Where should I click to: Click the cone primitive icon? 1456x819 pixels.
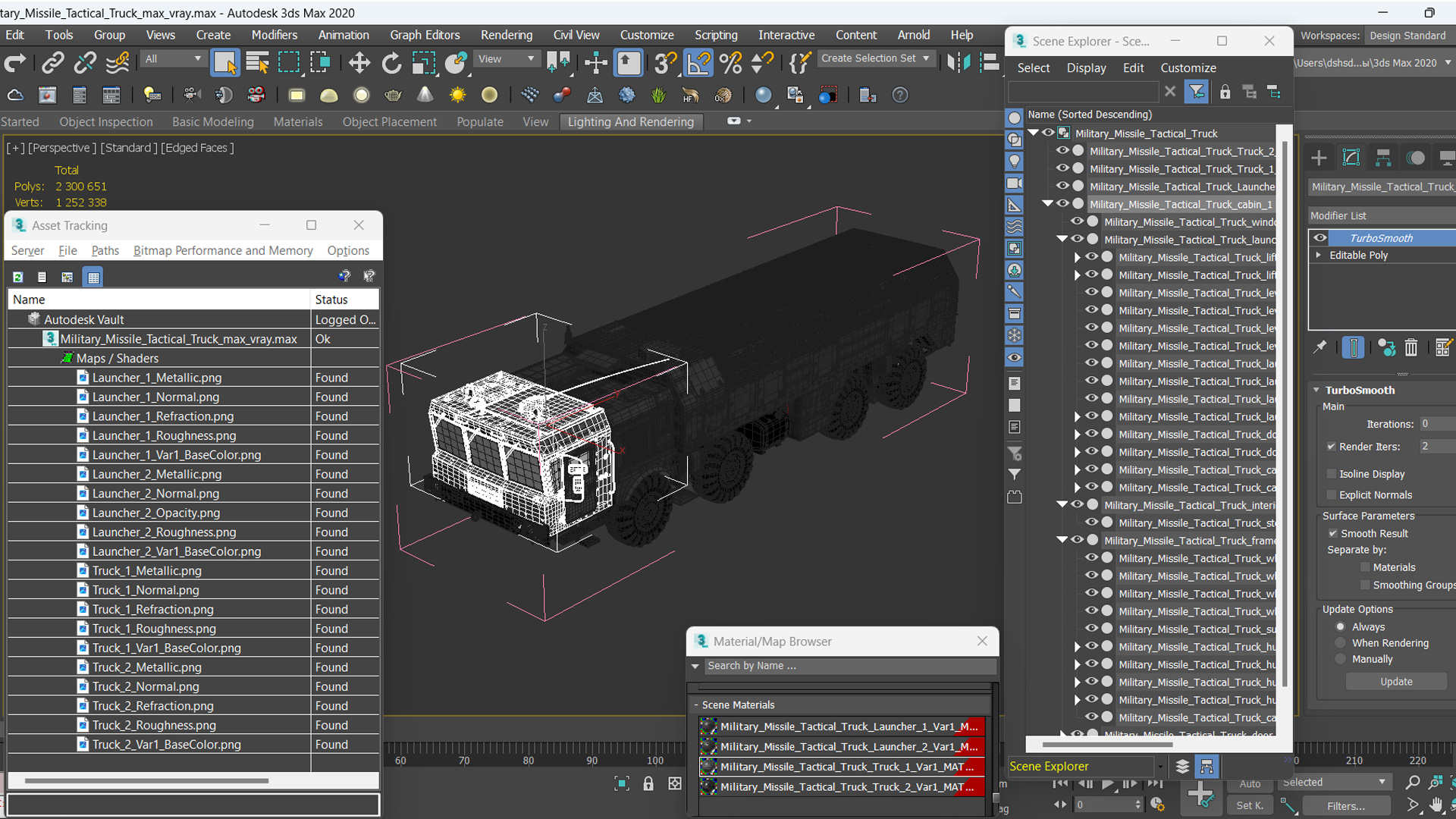click(x=425, y=96)
